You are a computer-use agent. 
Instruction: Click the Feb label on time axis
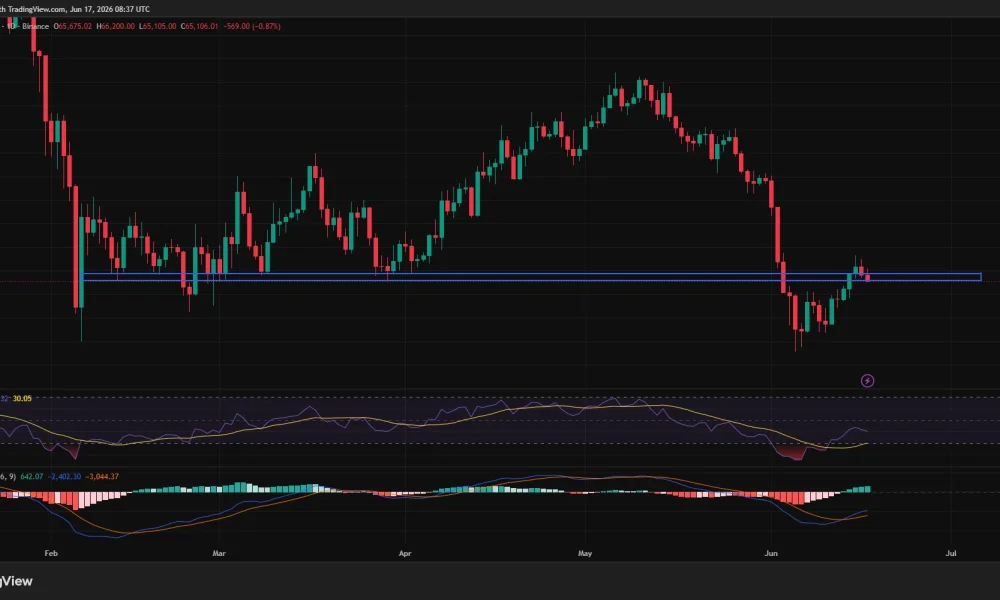(x=51, y=553)
